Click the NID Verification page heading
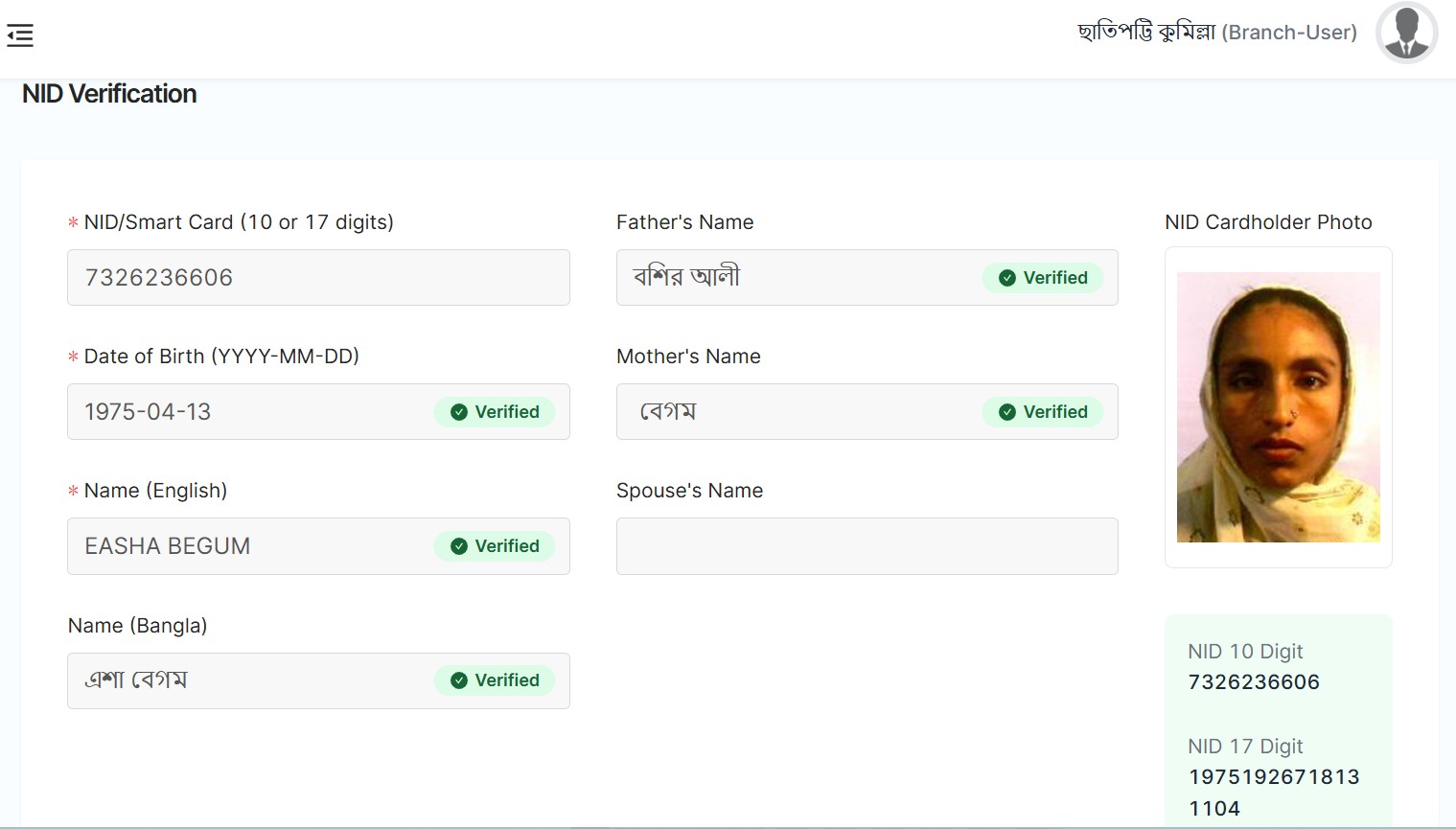 109,94
